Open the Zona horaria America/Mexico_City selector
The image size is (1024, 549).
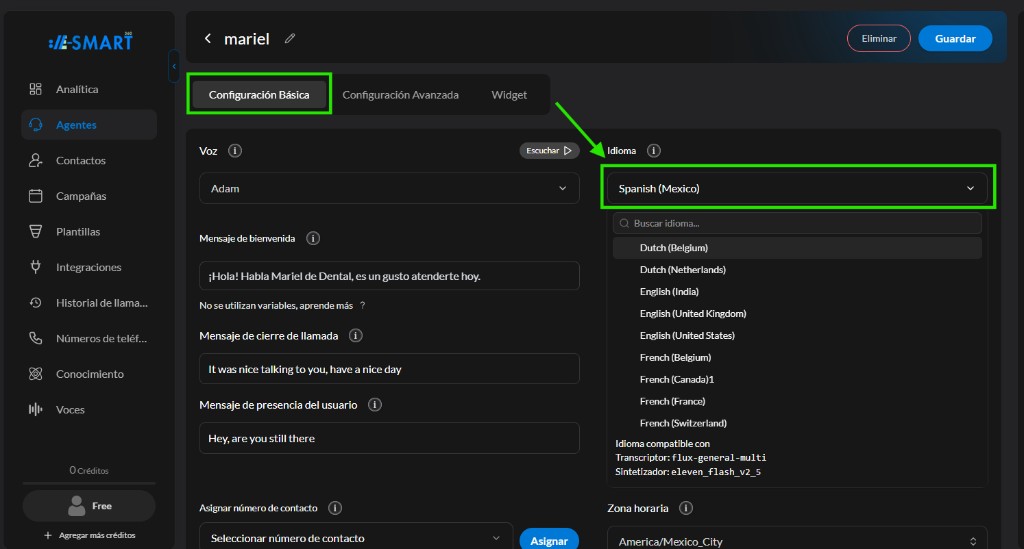point(797,541)
